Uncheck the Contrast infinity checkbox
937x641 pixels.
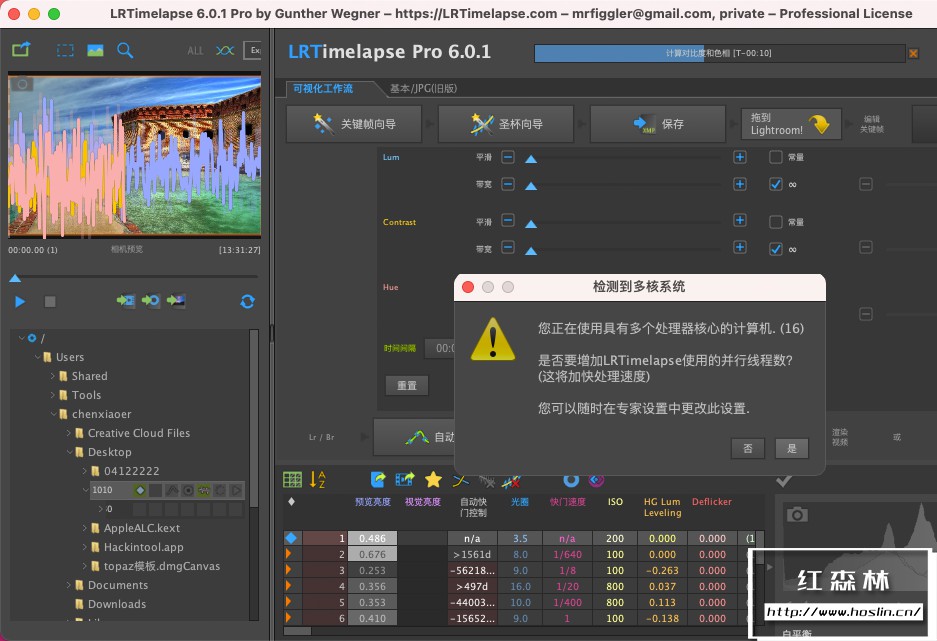(x=776, y=249)
